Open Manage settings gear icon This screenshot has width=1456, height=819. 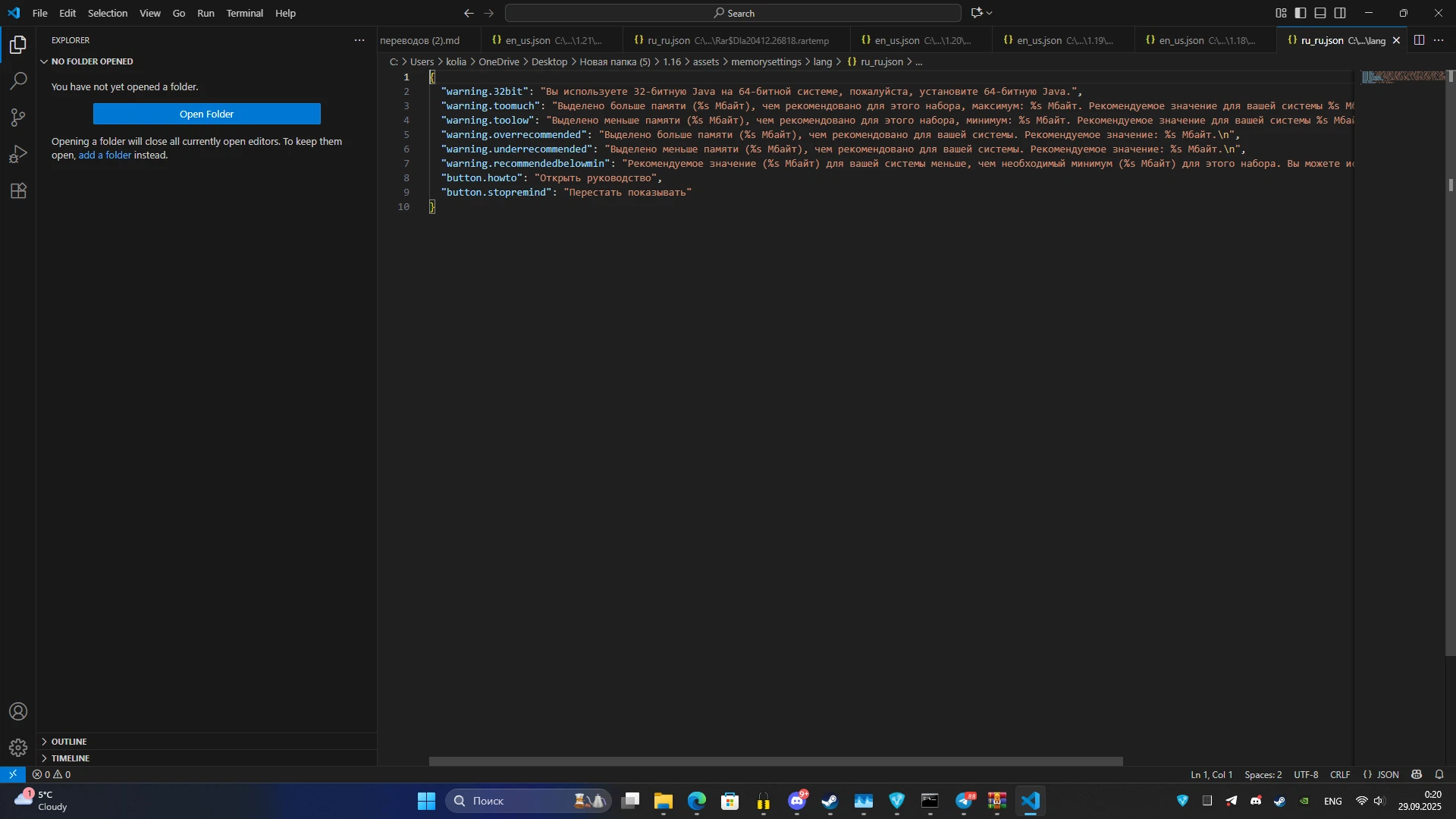(x=18, y=748)
